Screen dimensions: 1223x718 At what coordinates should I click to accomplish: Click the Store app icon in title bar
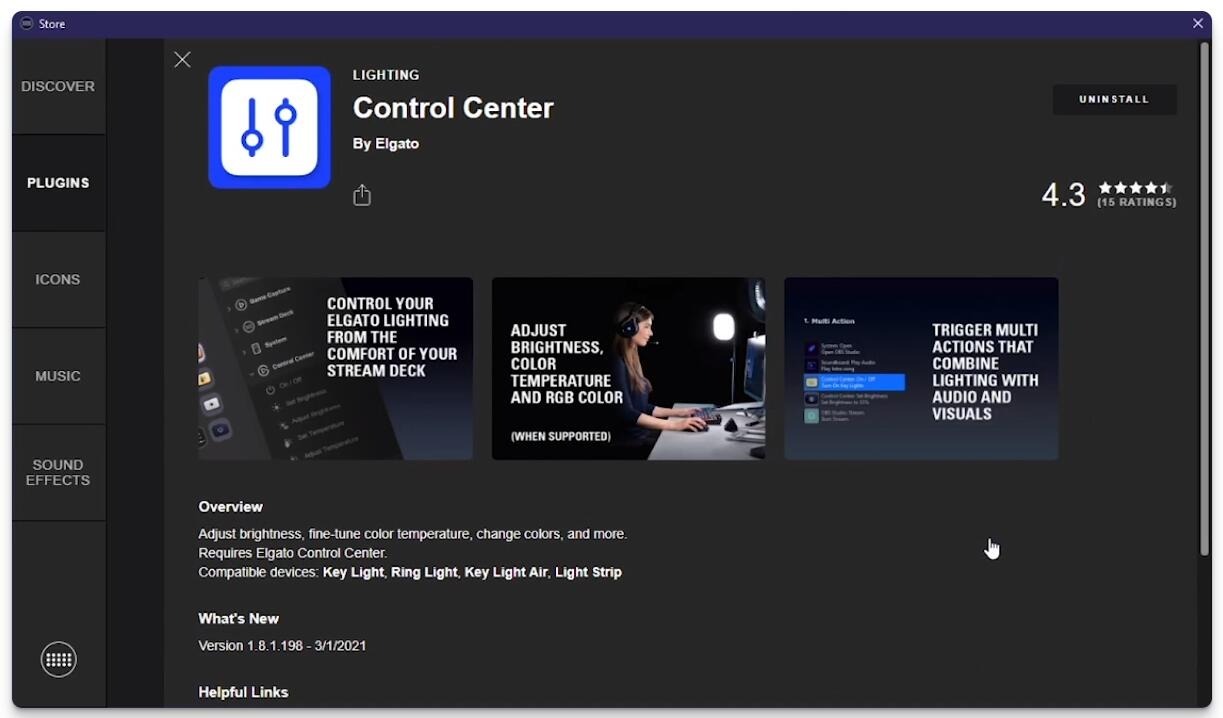tap(27, 24)
